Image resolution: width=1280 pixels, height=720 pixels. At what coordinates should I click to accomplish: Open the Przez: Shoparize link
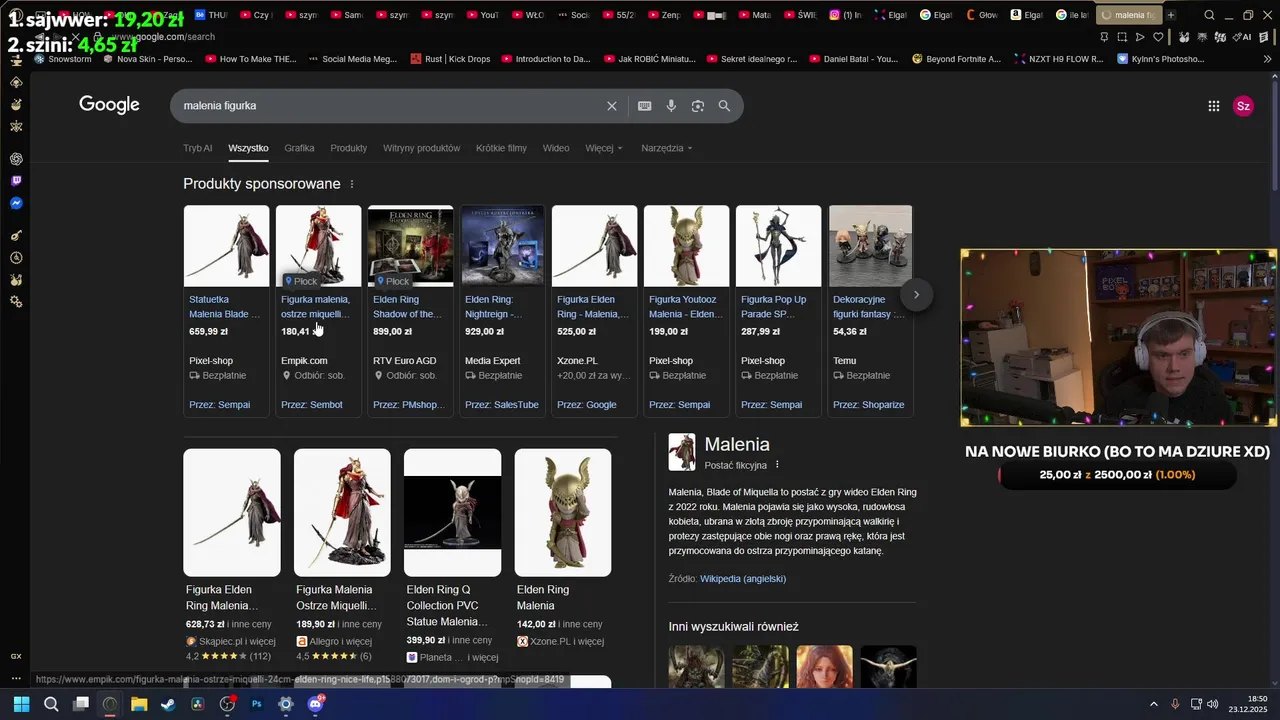pos(868,405)
